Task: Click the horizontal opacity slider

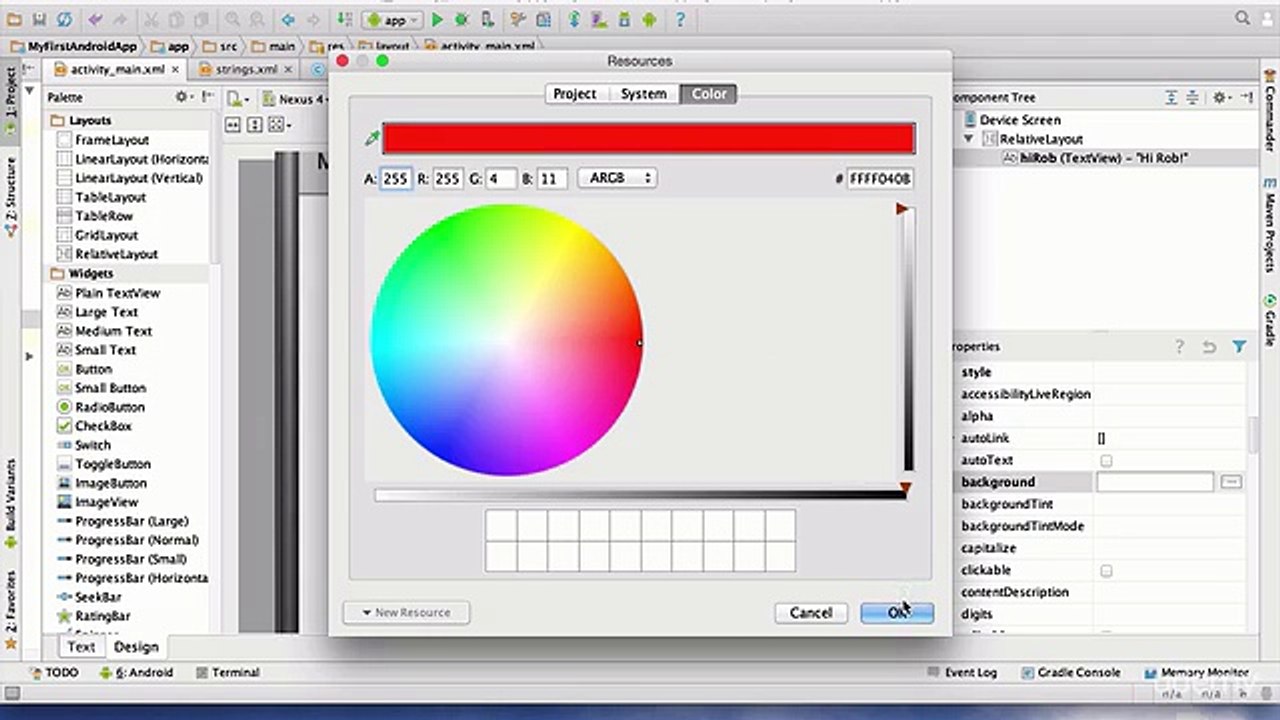Action: (640, 495)
